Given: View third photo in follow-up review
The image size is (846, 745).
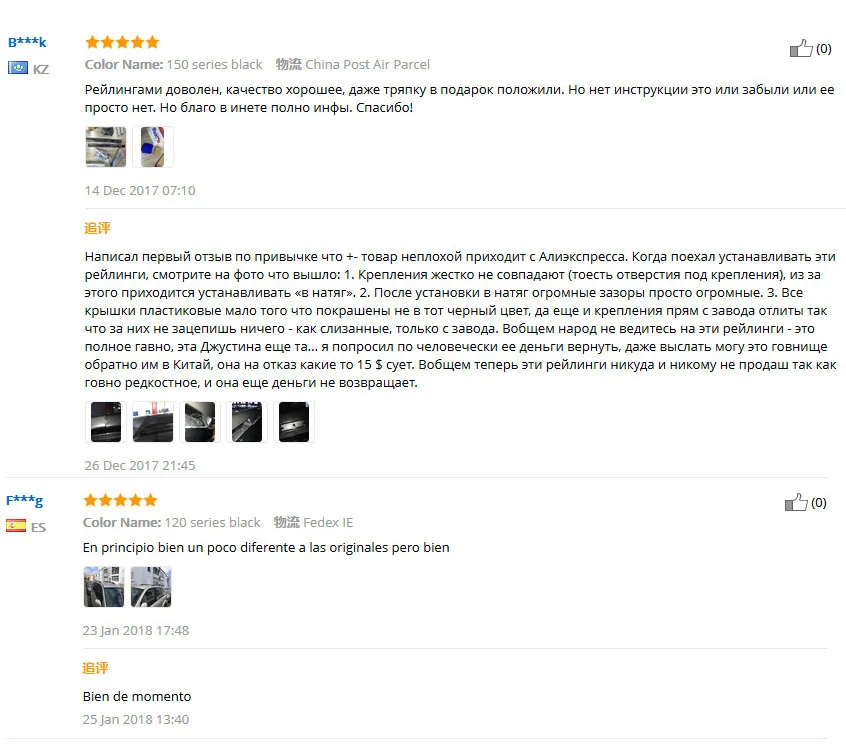Looking at the screenshot, I should tap(200, 422).
